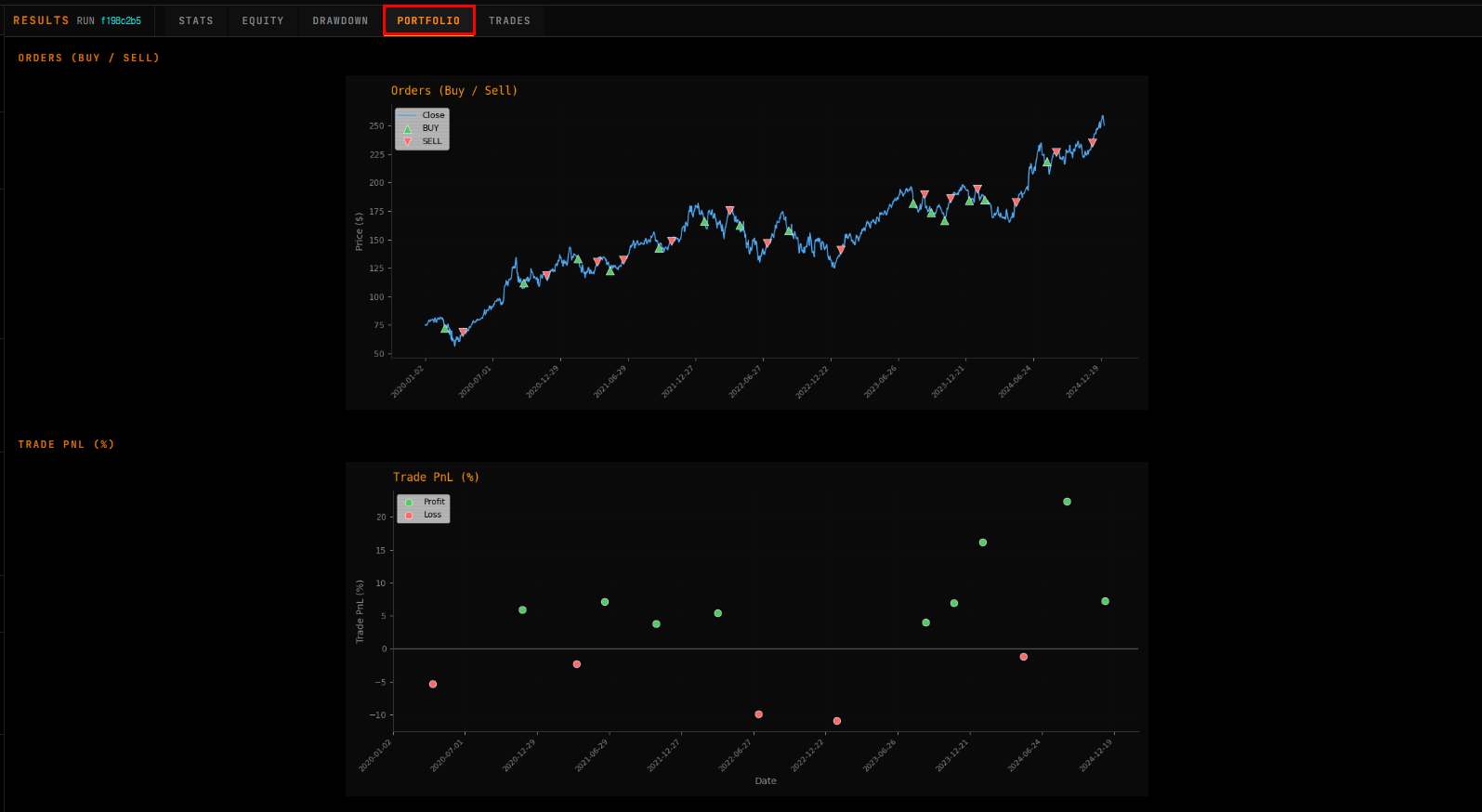Switch to the EQUITY tab
Viewport: 1482px width, 812px height.
[x=263, y=20]
